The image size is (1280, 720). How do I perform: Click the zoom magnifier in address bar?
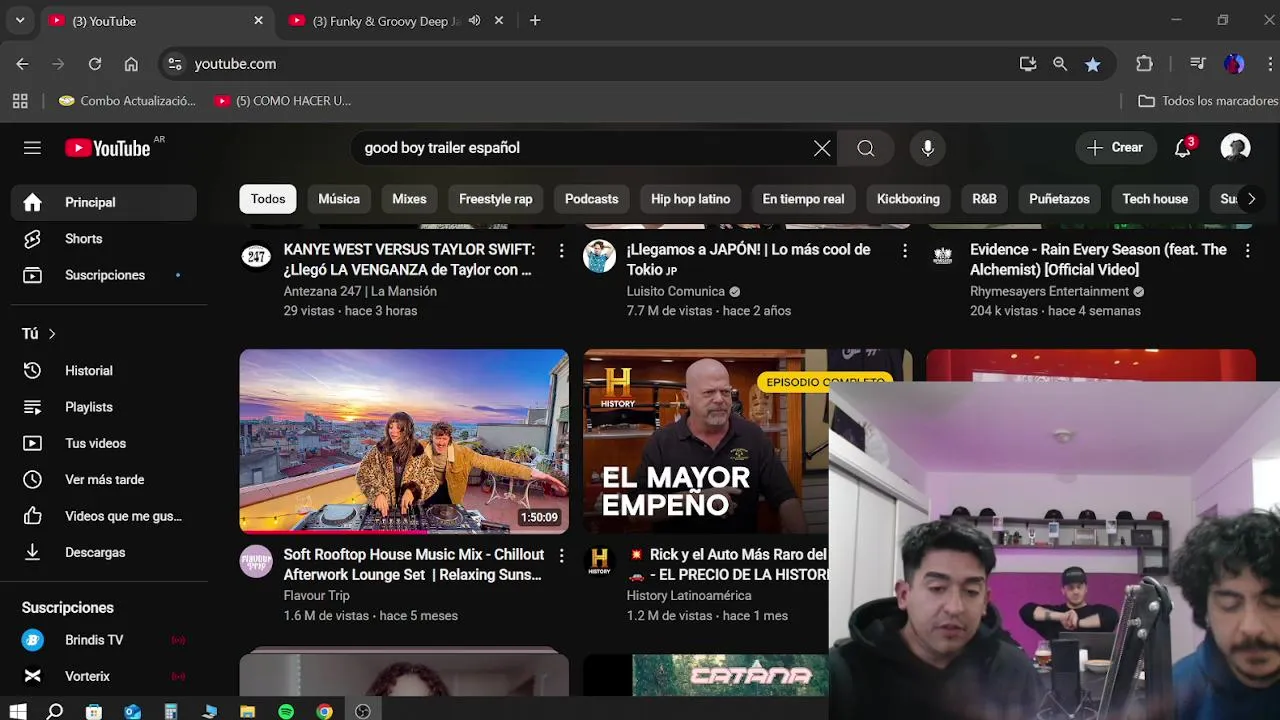point(1060,64)
